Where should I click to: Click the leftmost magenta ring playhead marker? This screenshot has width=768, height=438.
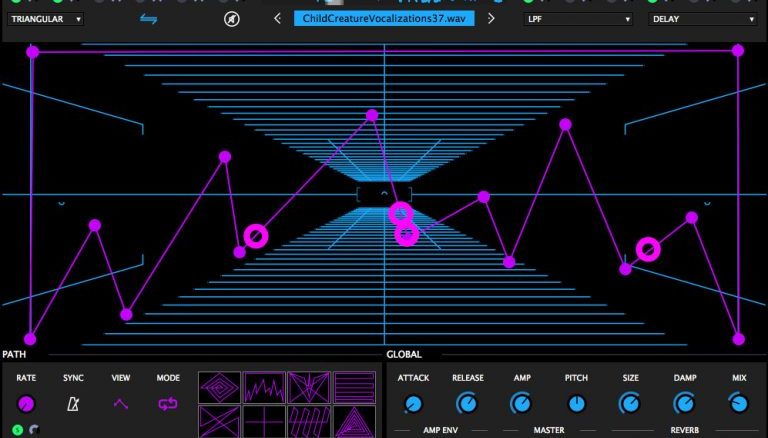pyautogui.click(x=256, y=236)
